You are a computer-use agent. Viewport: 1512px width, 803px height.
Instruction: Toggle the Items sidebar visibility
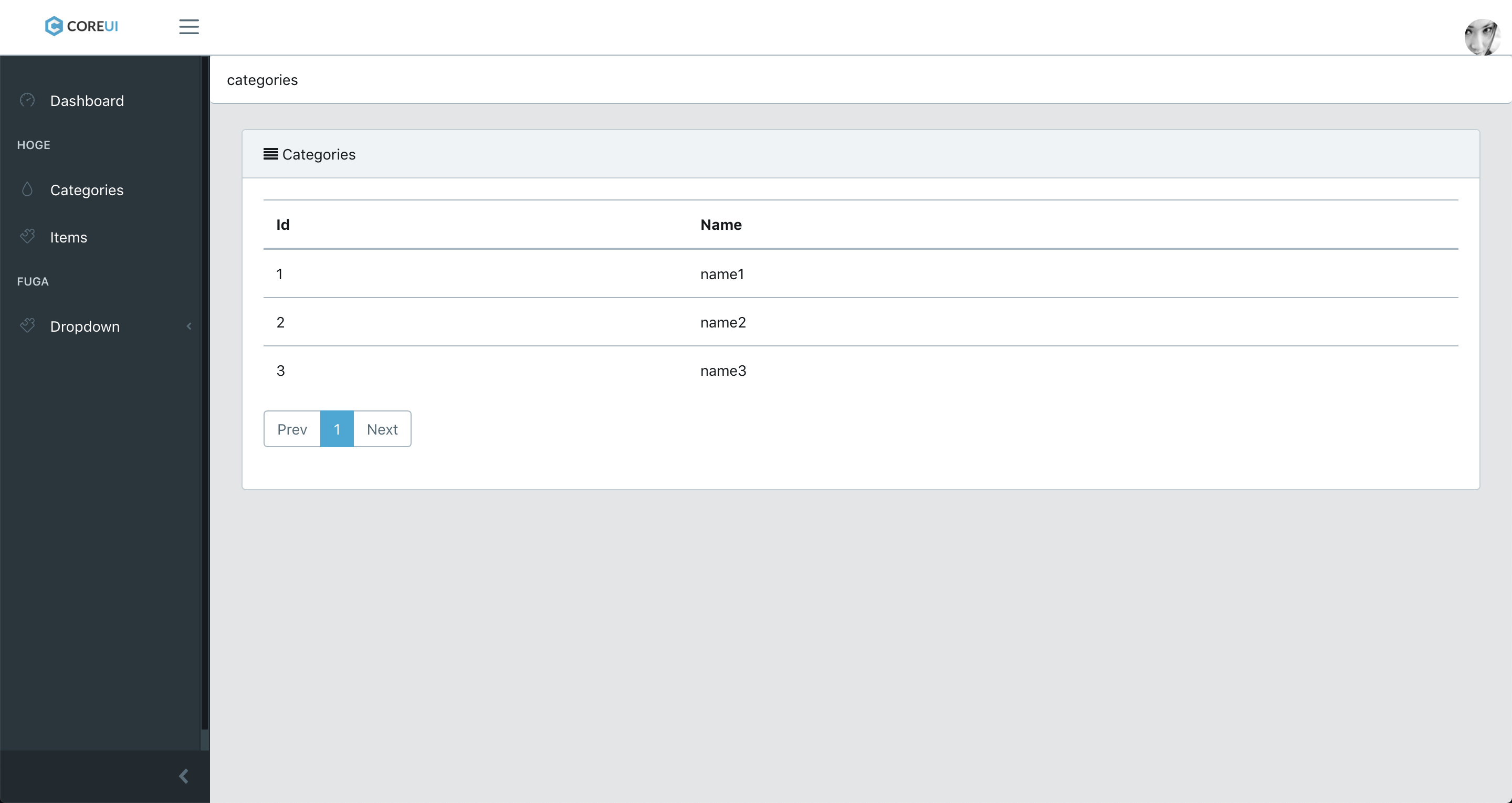69,237
